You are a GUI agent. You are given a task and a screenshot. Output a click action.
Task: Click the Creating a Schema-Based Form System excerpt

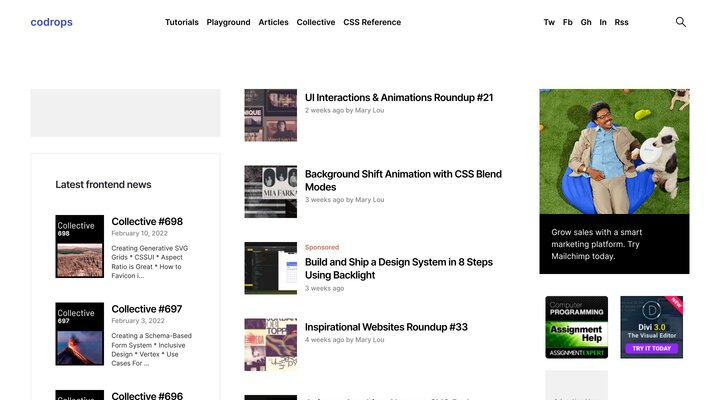pos(152,349)
